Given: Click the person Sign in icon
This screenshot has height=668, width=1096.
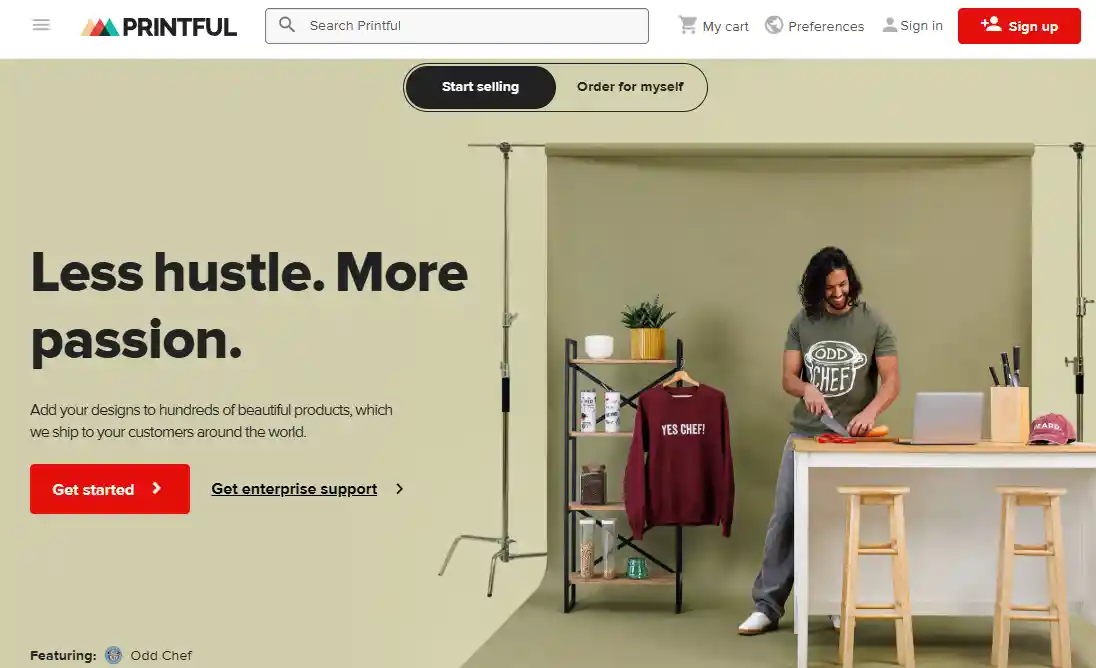Looking at the screenshot, I should pos(889,25).
